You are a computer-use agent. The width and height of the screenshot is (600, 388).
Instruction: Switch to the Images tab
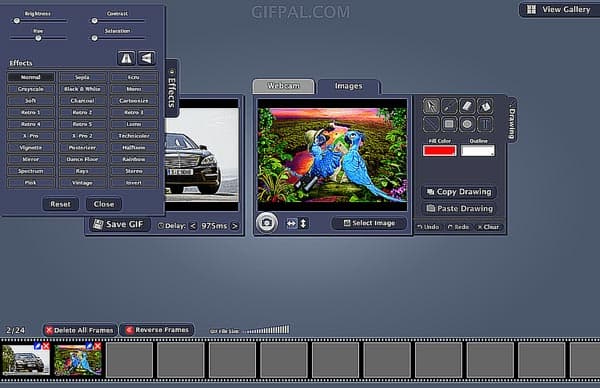tap(349, 86)
